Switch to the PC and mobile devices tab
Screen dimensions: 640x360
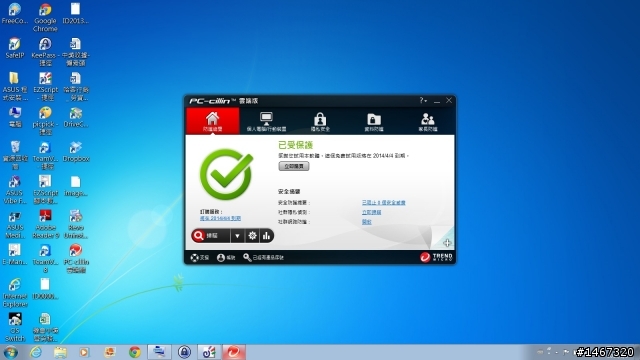pyautogui.click(x=266, y=121)
